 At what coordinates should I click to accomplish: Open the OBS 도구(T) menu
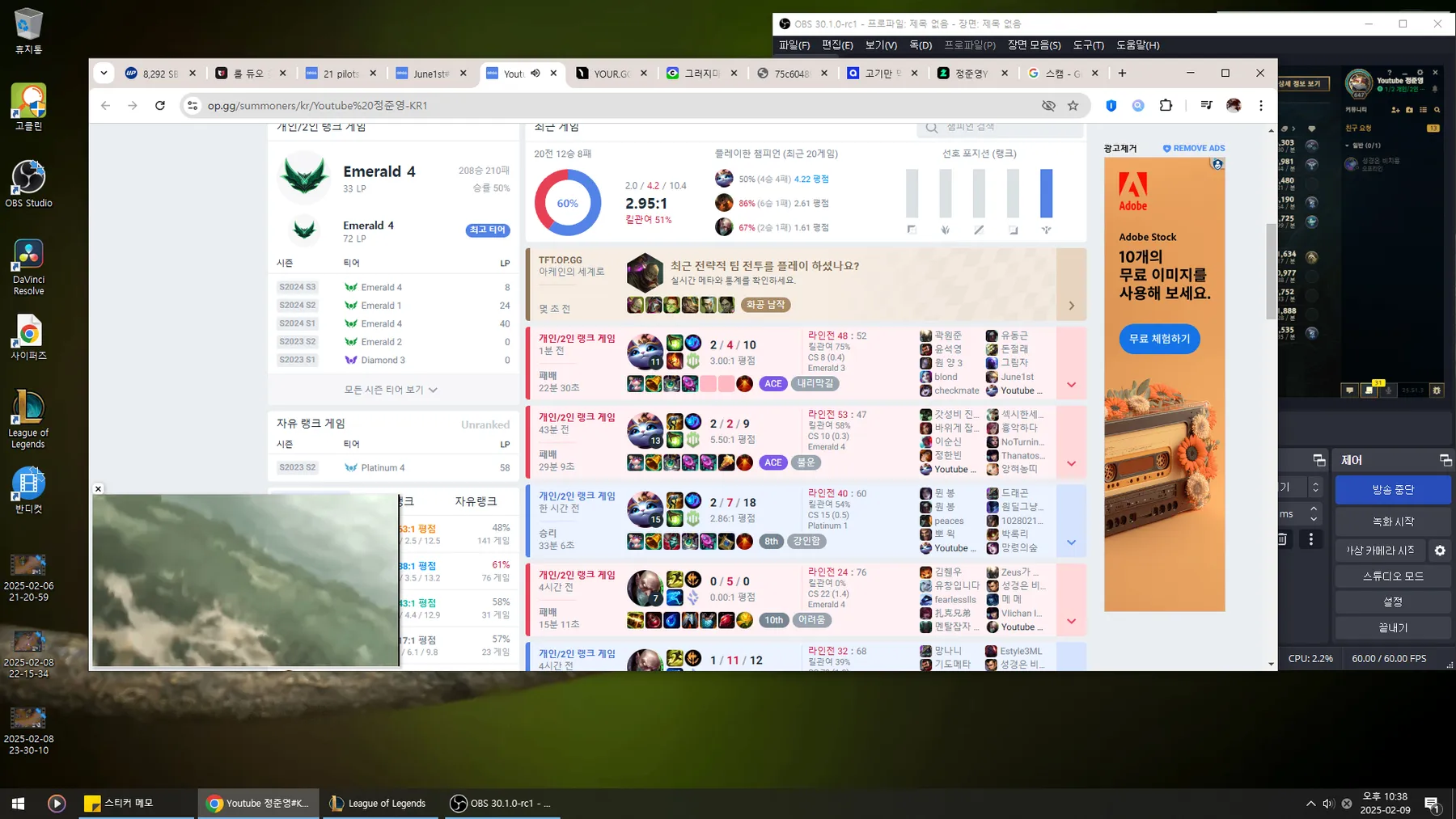1088,45
